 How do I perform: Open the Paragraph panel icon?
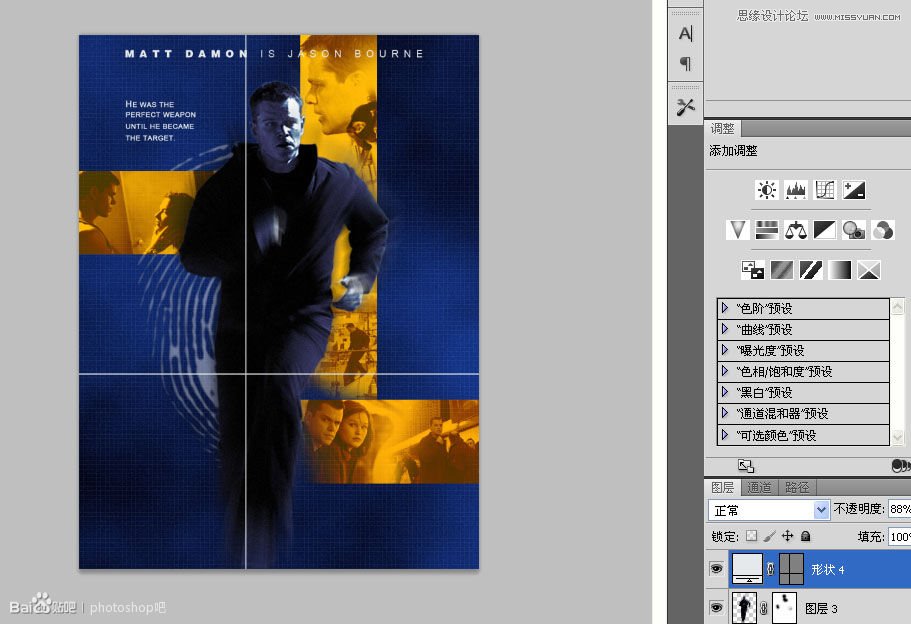[x=684, y=63]
